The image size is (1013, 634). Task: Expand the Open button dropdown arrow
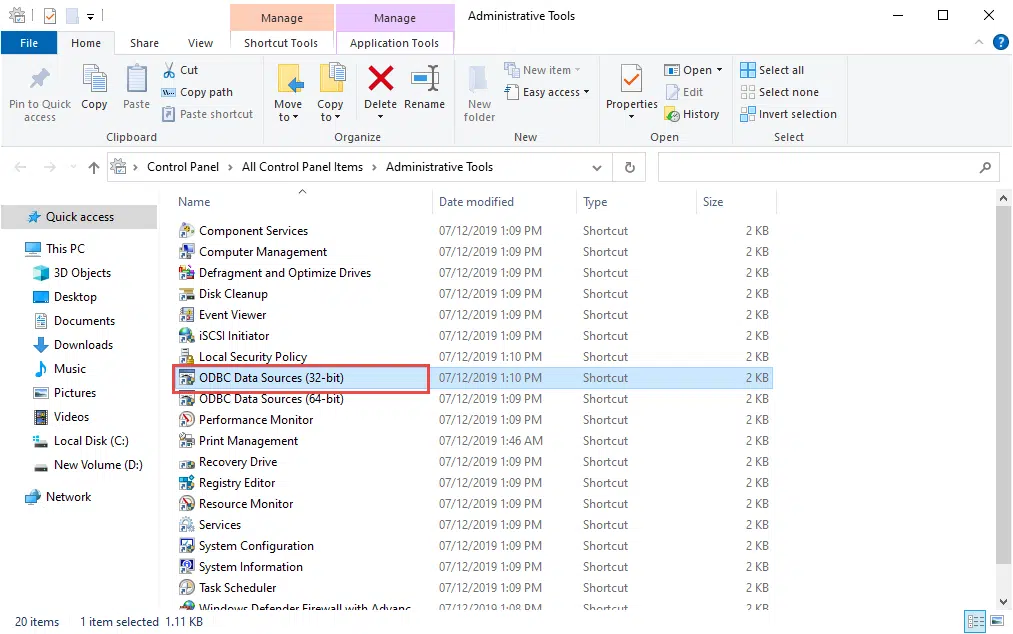[719, 70]
